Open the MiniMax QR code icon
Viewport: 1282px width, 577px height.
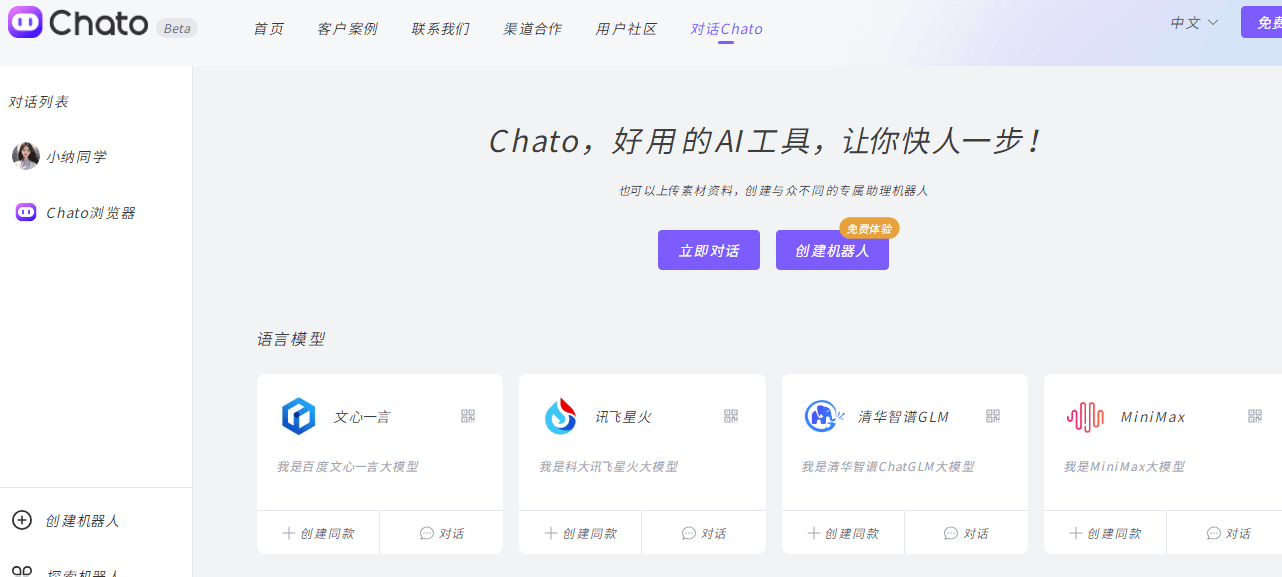click(x=1255, y=415)
